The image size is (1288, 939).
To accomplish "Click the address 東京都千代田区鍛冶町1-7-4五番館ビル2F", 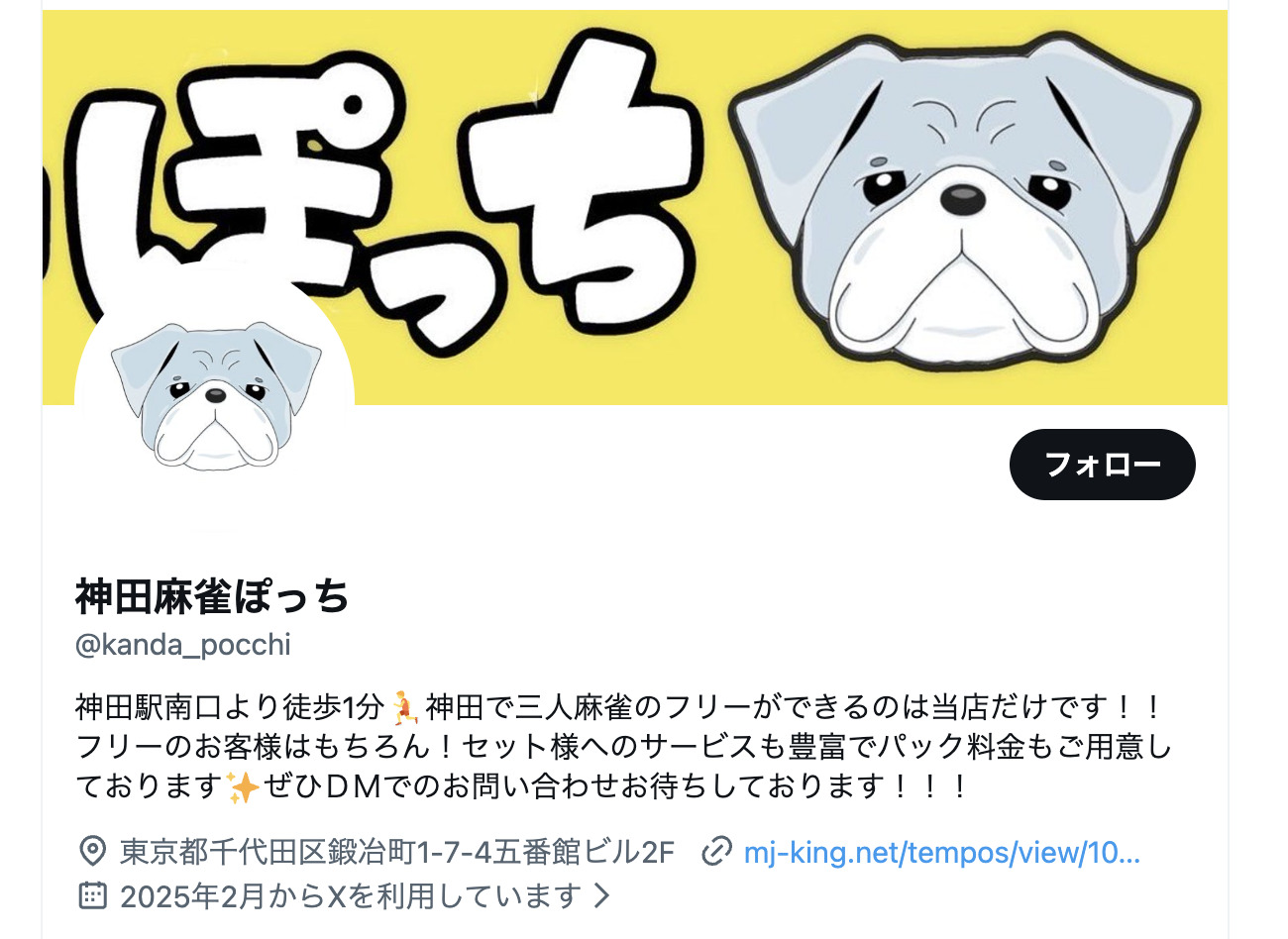I will (397, 852).
